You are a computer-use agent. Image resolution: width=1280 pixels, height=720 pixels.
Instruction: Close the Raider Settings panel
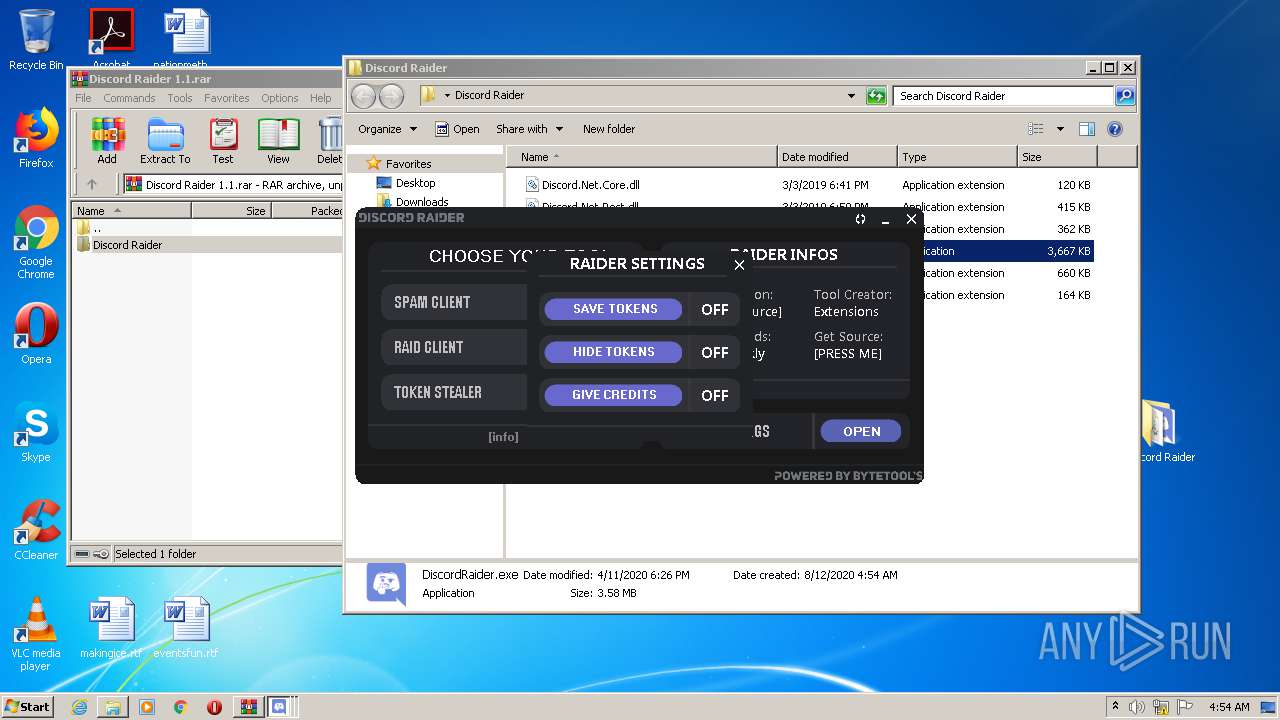(x=739, y=265)
